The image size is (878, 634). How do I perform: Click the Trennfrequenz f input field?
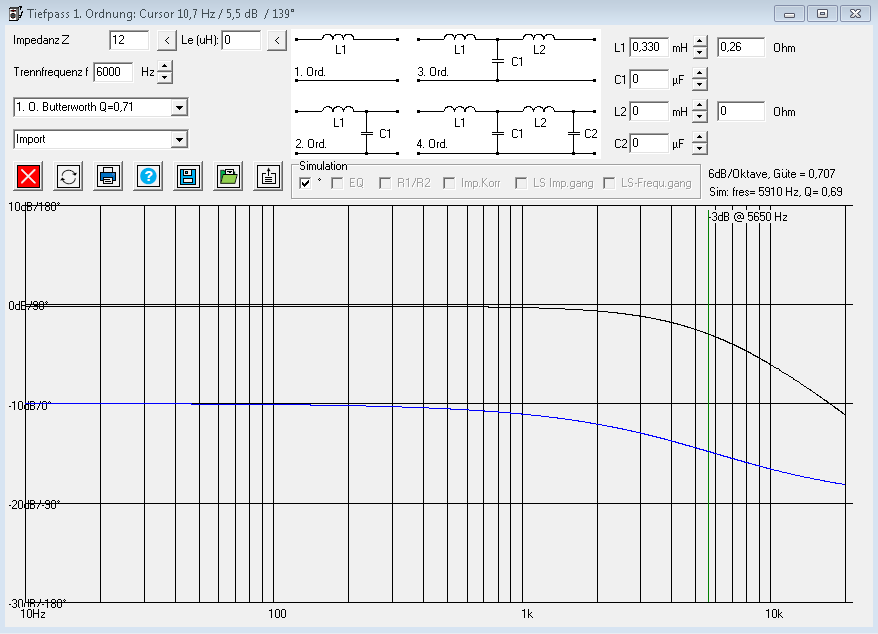[x=114, y=72]
